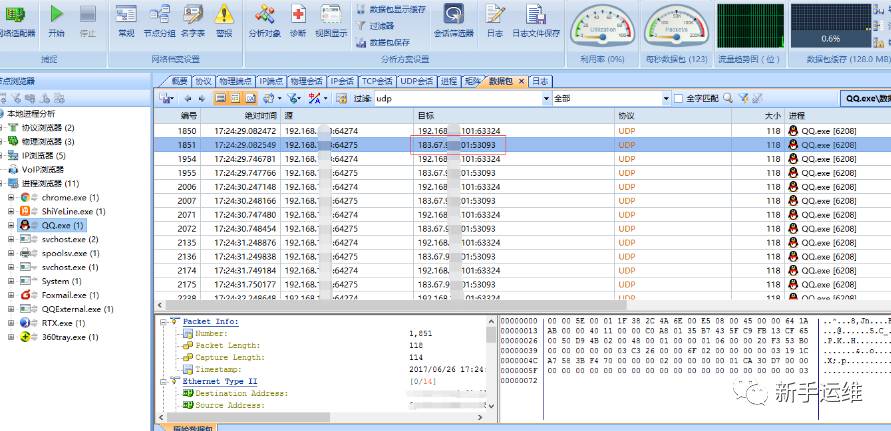891x431 pixels.
Task: Select IP浏览器 (5) tree node
Action: click(x=43, y=155)
